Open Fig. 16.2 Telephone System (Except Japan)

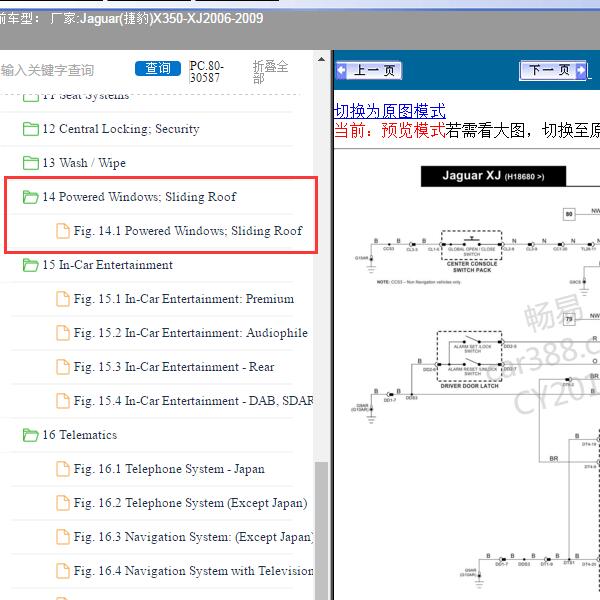tap(191, 503)
